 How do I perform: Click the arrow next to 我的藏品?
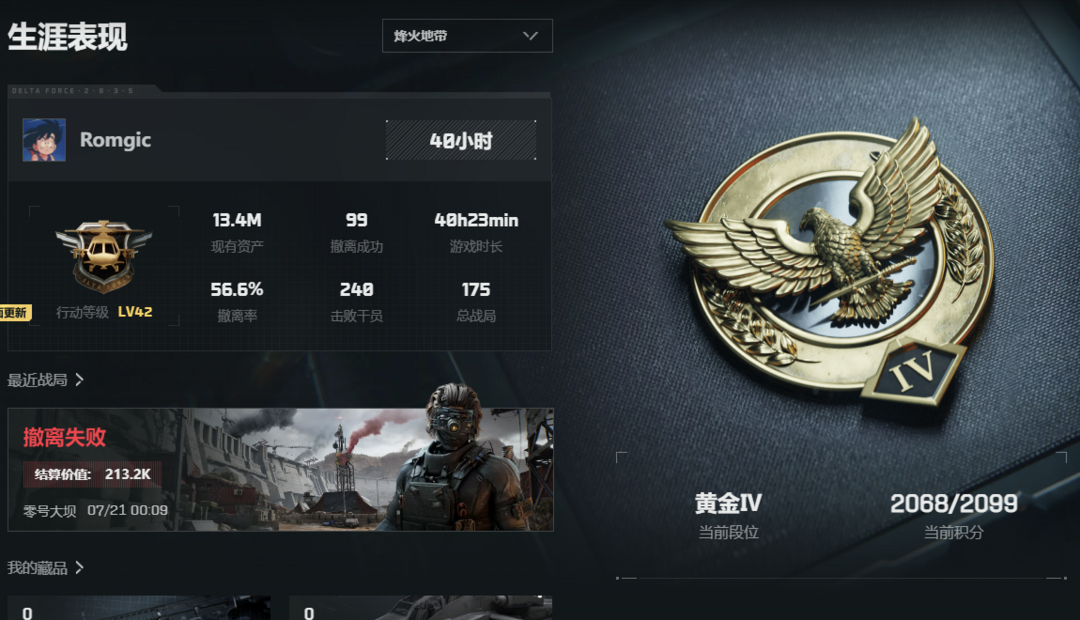pyautogui.click(x=79, y=568)
